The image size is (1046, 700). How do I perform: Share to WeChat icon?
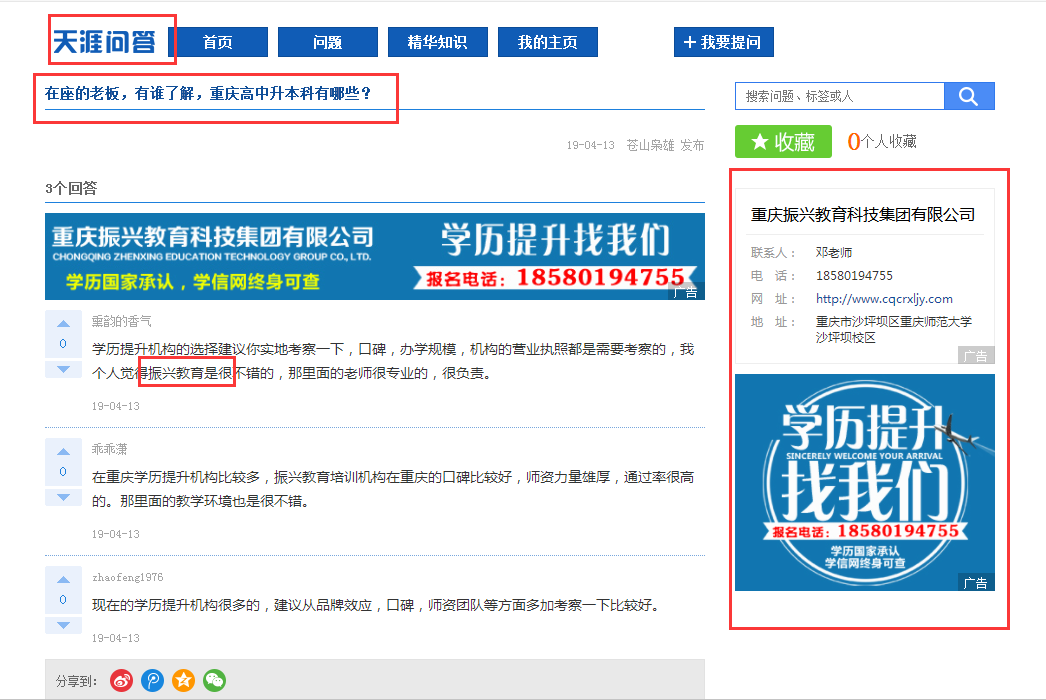coord(214,681)
